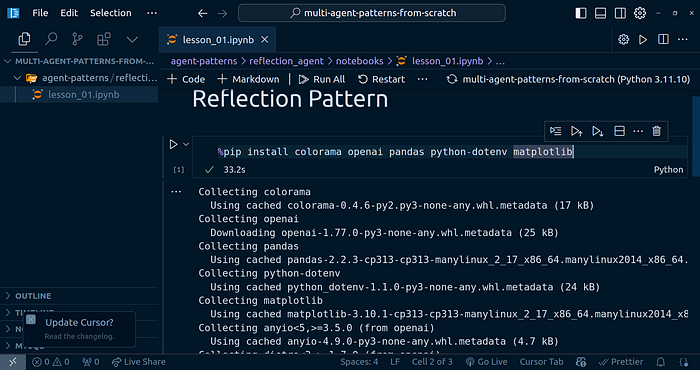The height and width of the screenshot is (370, 700).
Task: Click reflection_agent in the breadcrumb
Action: click(x=286, y=61)
